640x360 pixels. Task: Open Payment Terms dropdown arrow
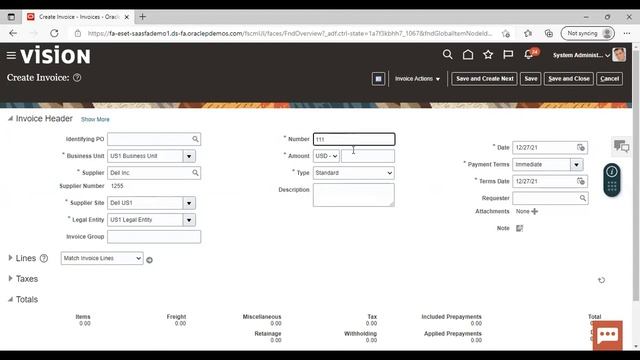point(576,165)
